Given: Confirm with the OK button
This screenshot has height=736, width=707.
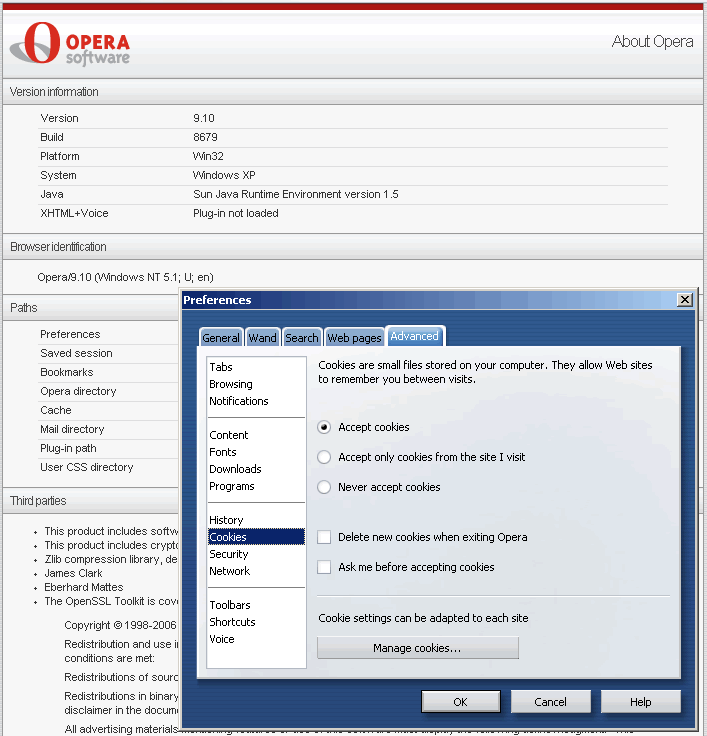Looking at the screenshot, I should pyautogui.click(x=461, y=702).
